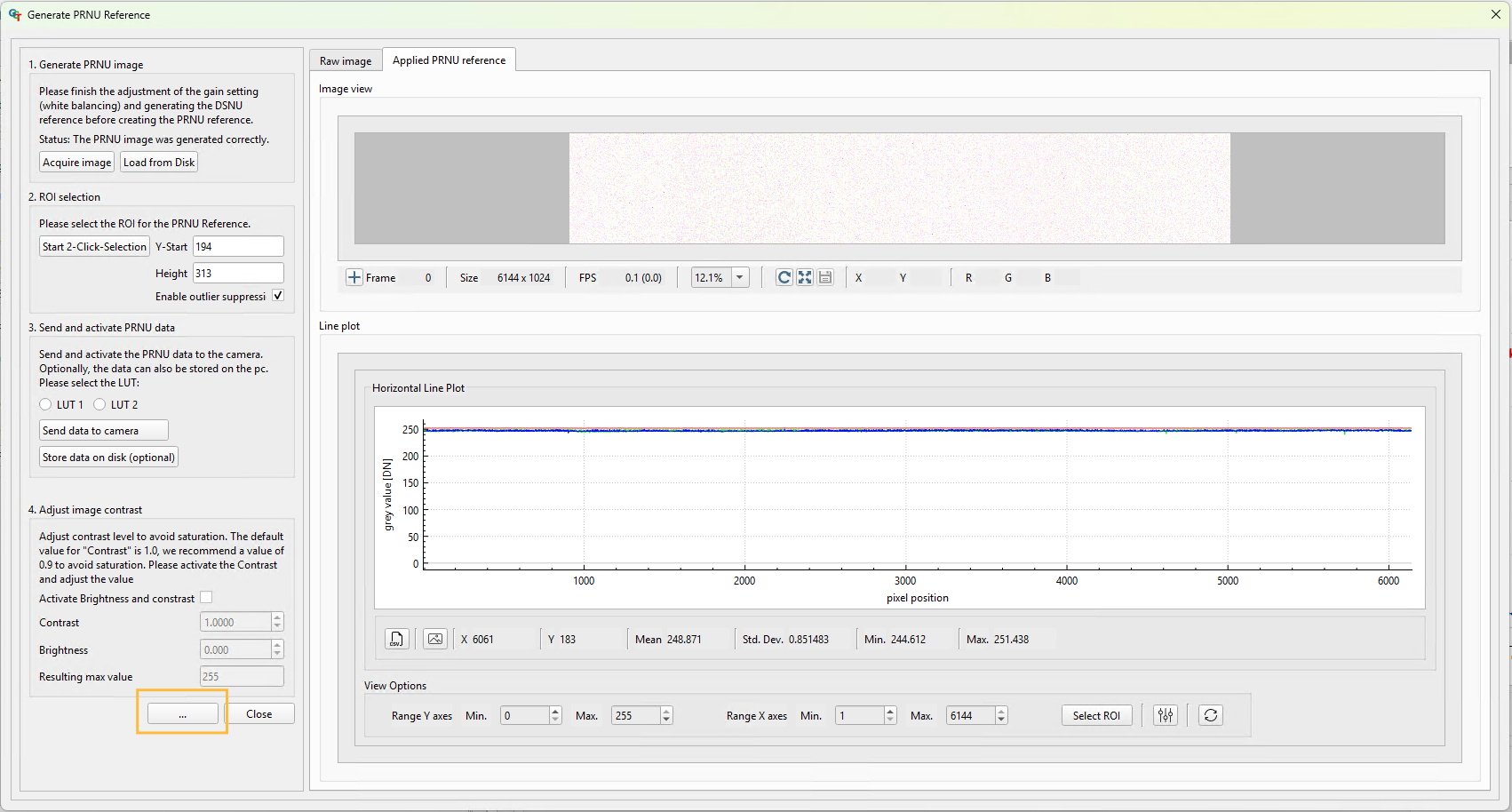Click the refresh image view icon
Screen dimensions: 1512x812
(x=784, y=277)
